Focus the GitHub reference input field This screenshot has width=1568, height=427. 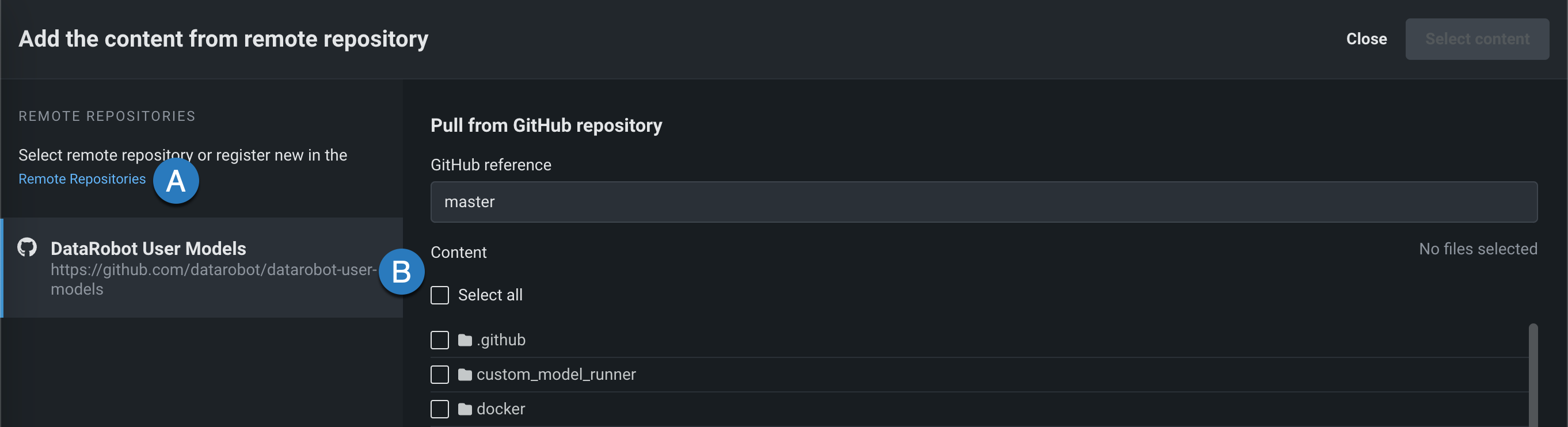[x=984, y=202]
